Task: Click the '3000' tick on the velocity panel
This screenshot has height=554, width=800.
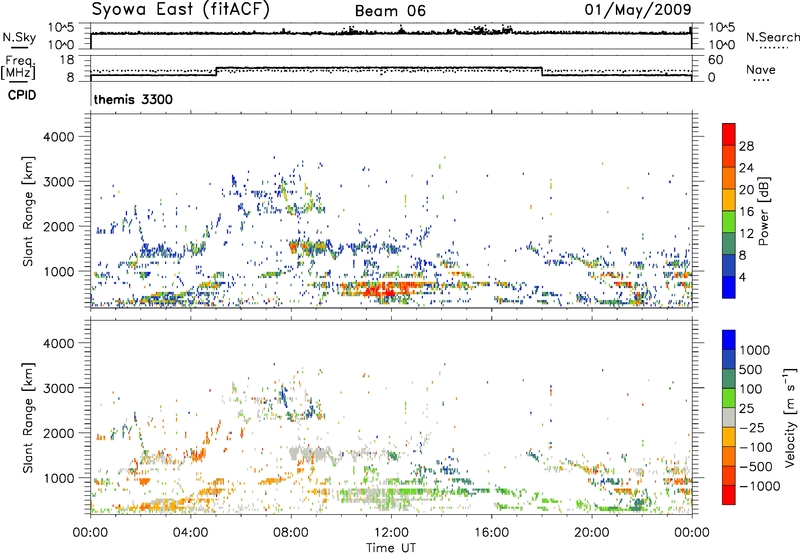Action: (58, 388)
